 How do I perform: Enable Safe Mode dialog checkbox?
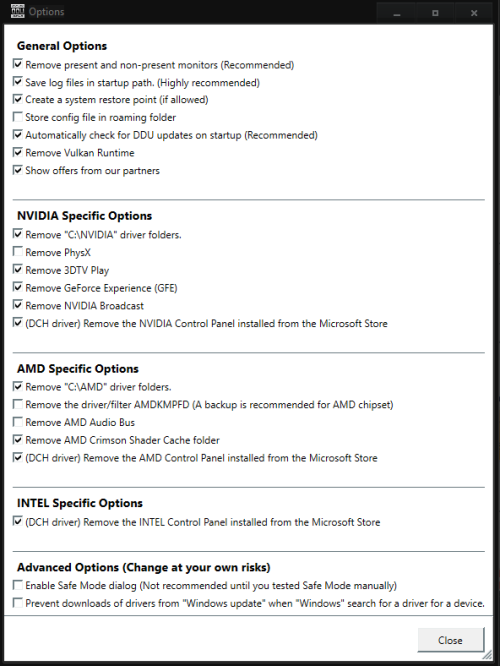click(x=17, y=585)
